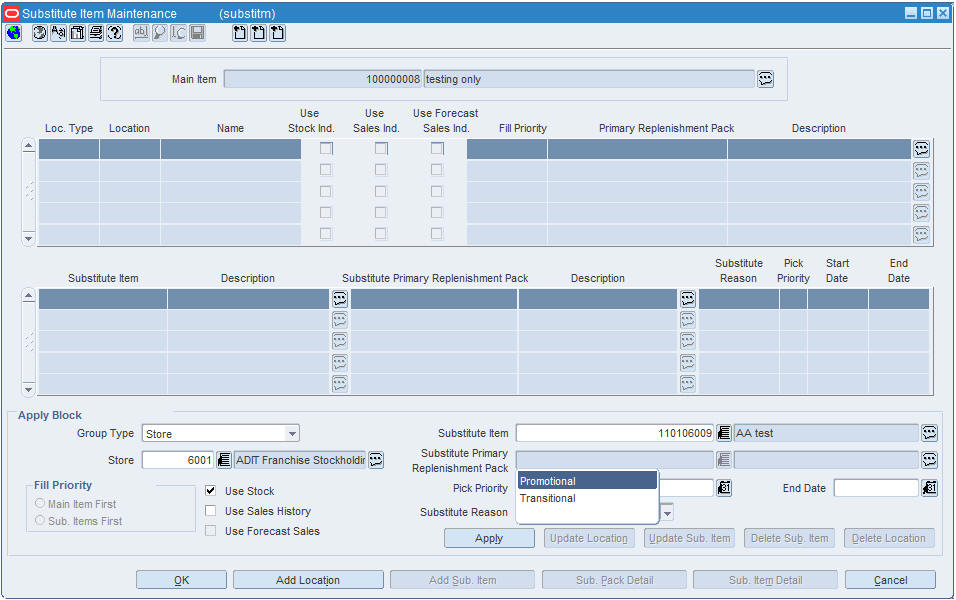Image resolution: width=956 pixels, height=600 pixels.
Task: Uncheck the Use Stock checkbox
Action: (210, 490)
